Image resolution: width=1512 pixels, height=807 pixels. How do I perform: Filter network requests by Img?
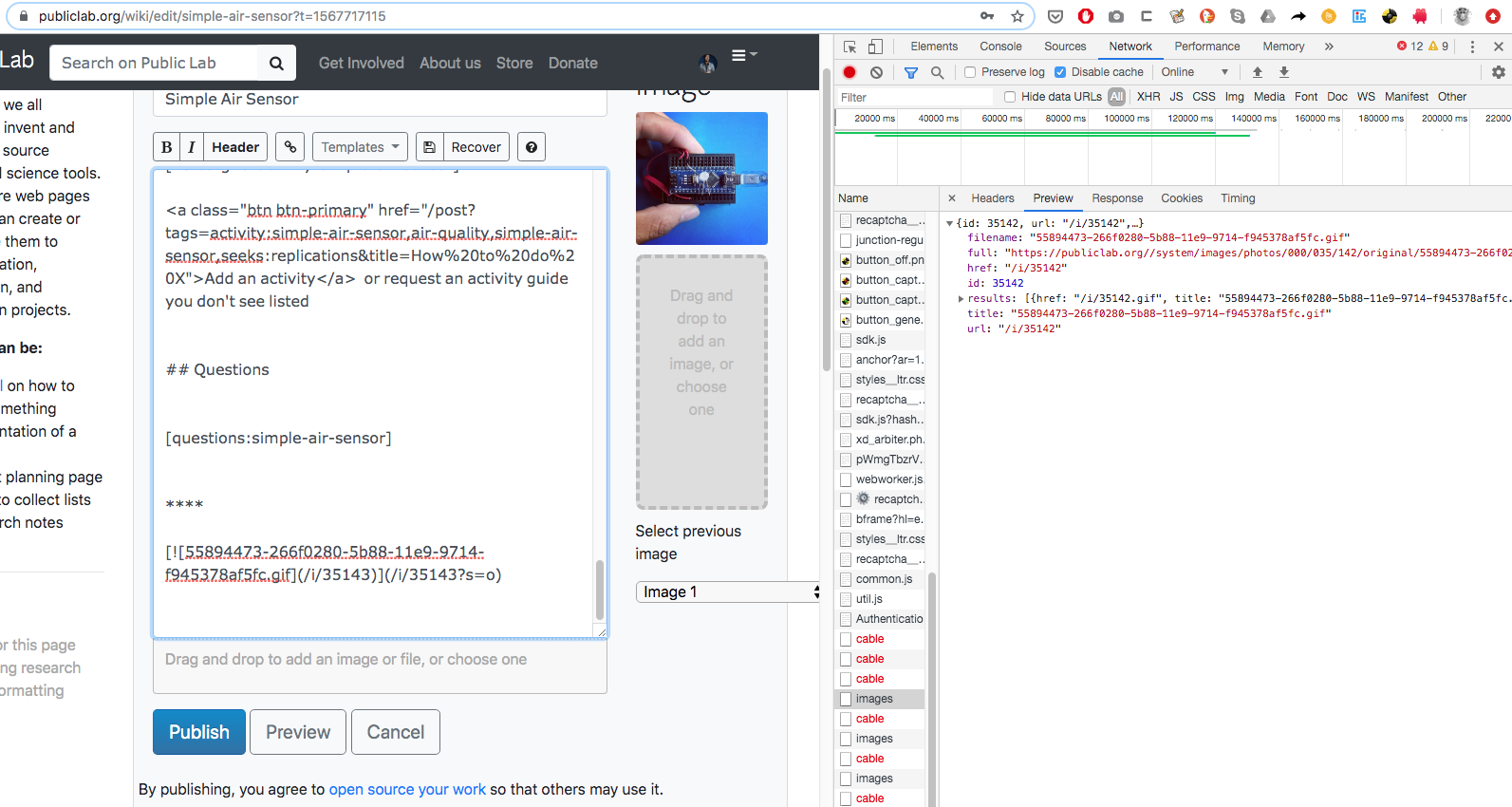[x=1234, y=97]
